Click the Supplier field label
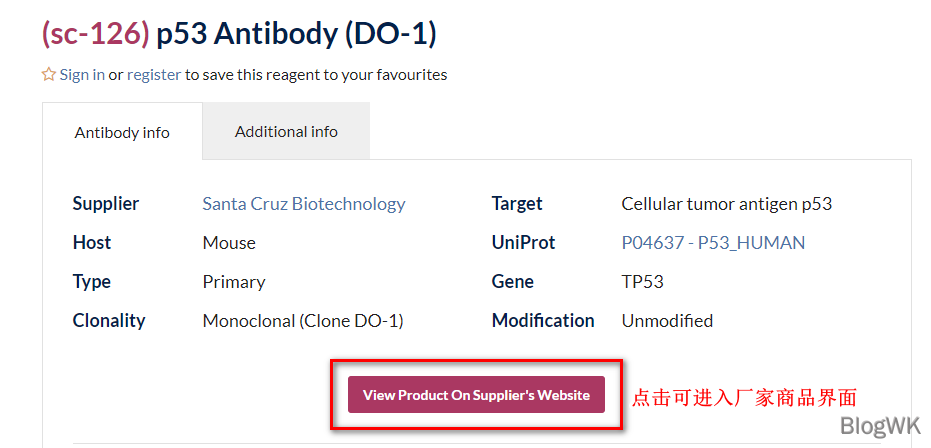Screen dimensions: 931x448 (106, 204)
